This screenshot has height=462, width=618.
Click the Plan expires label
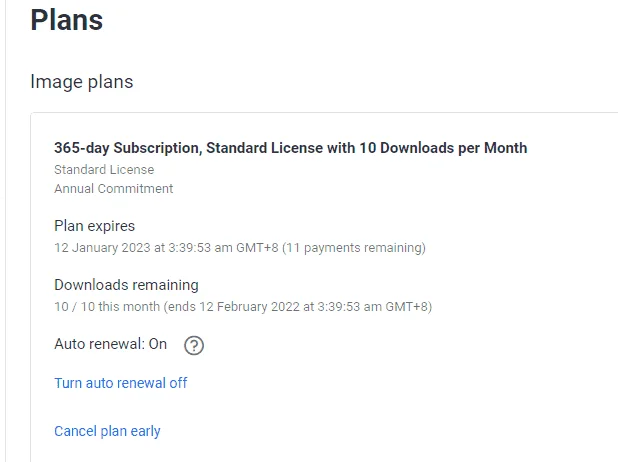pyautogui.click(x=95, y=226)
